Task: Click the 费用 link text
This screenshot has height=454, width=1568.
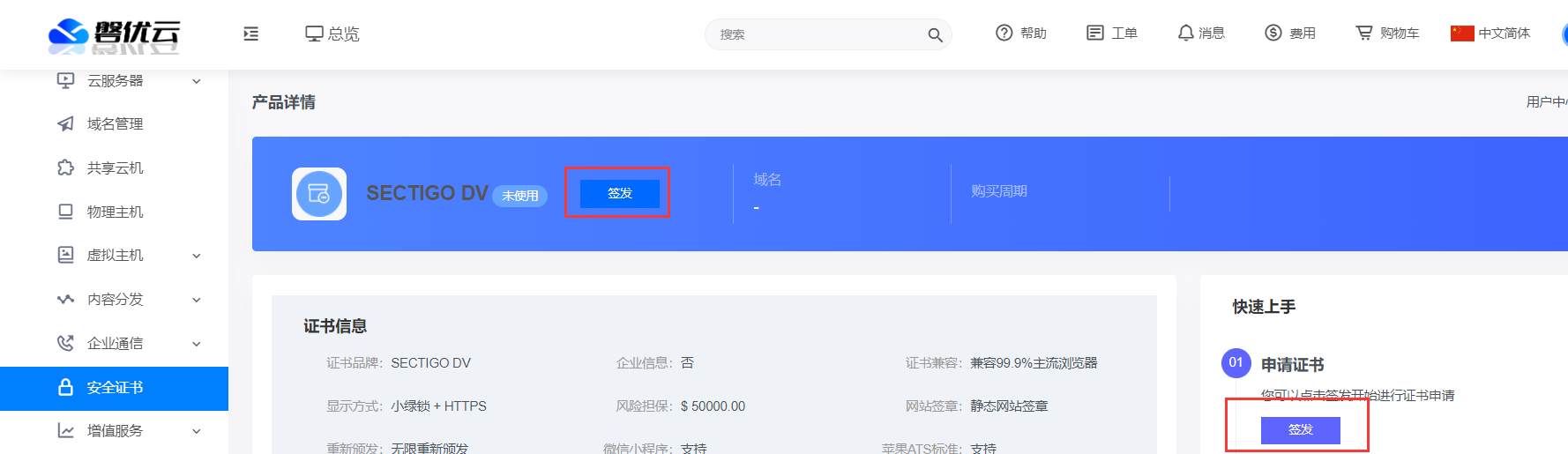Action: tap(1303, 33)
